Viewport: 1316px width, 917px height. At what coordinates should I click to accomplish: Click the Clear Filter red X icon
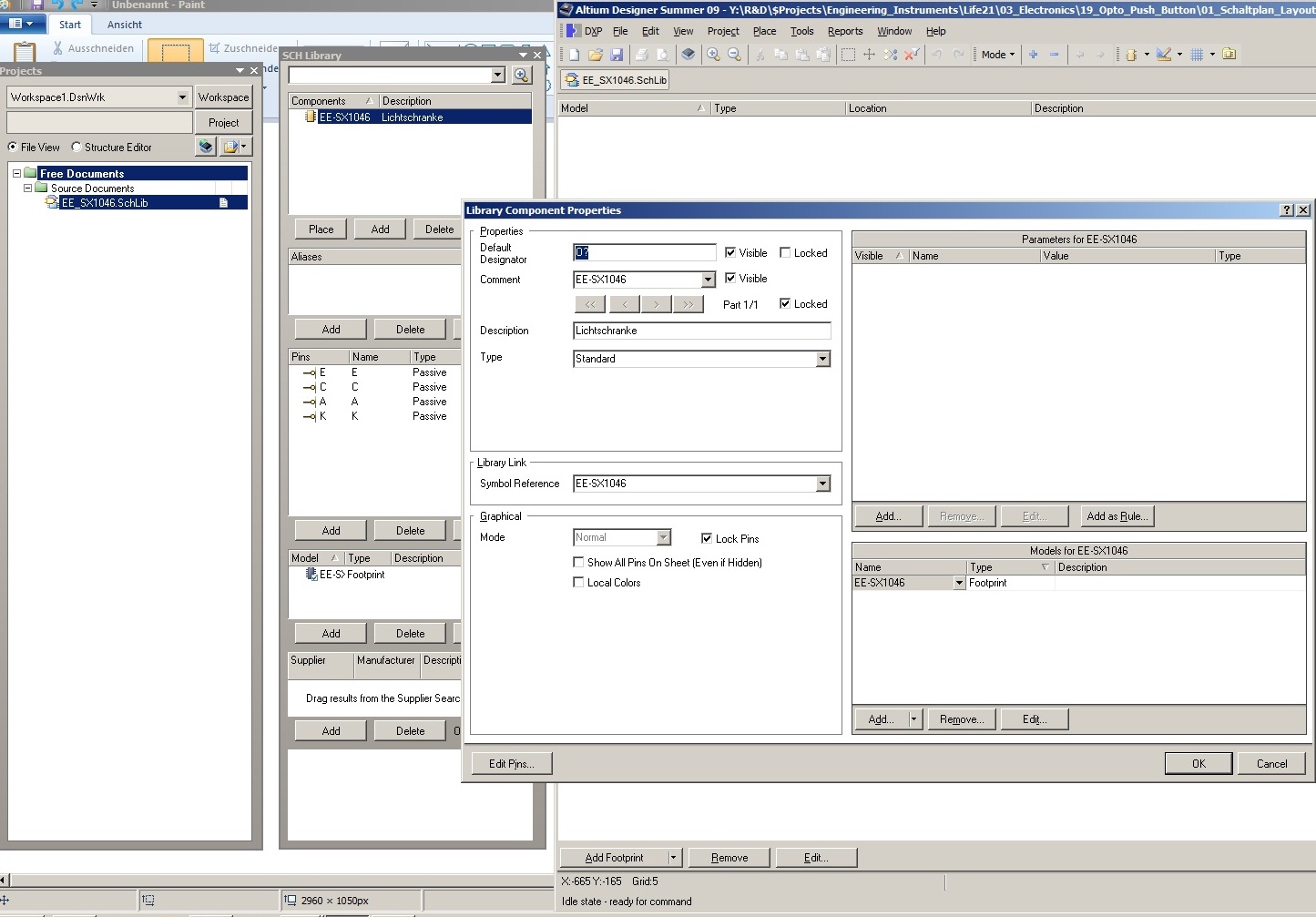pos(911,55)
